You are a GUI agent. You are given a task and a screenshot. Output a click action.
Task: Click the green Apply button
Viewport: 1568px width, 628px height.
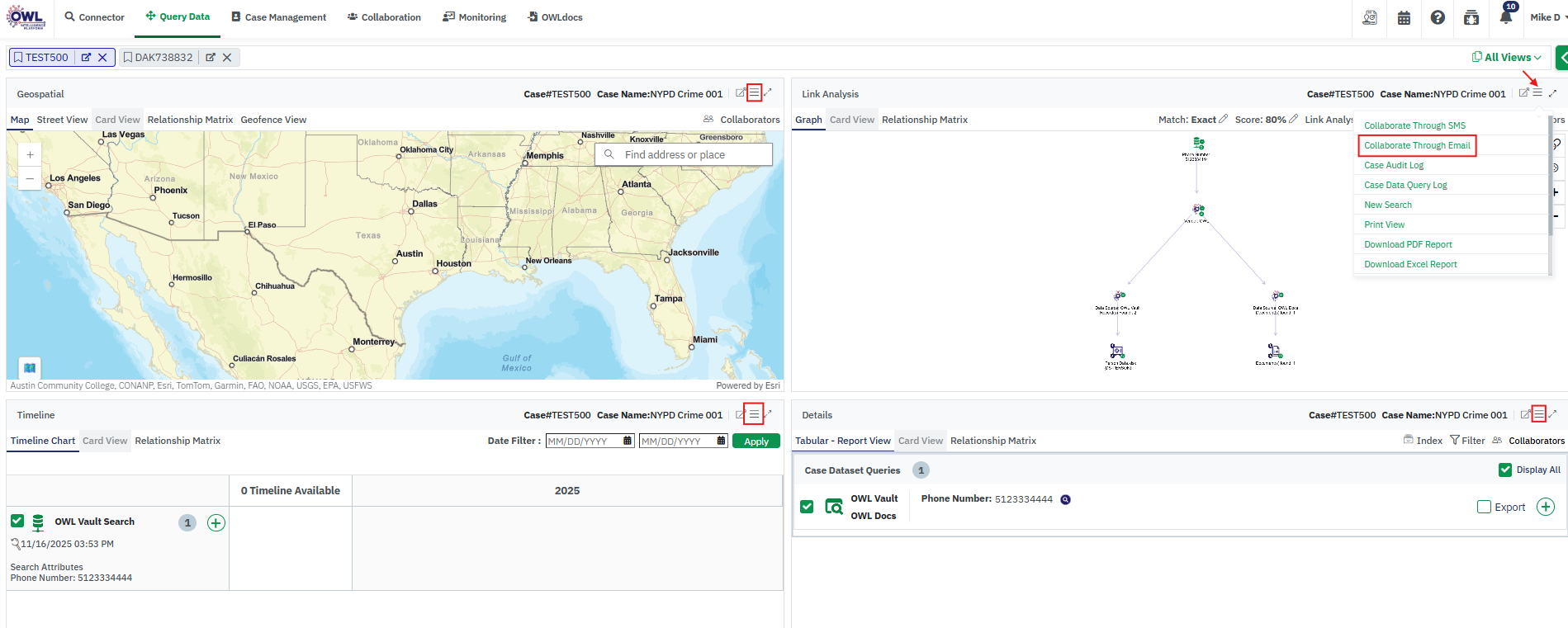tap(756, 441)
